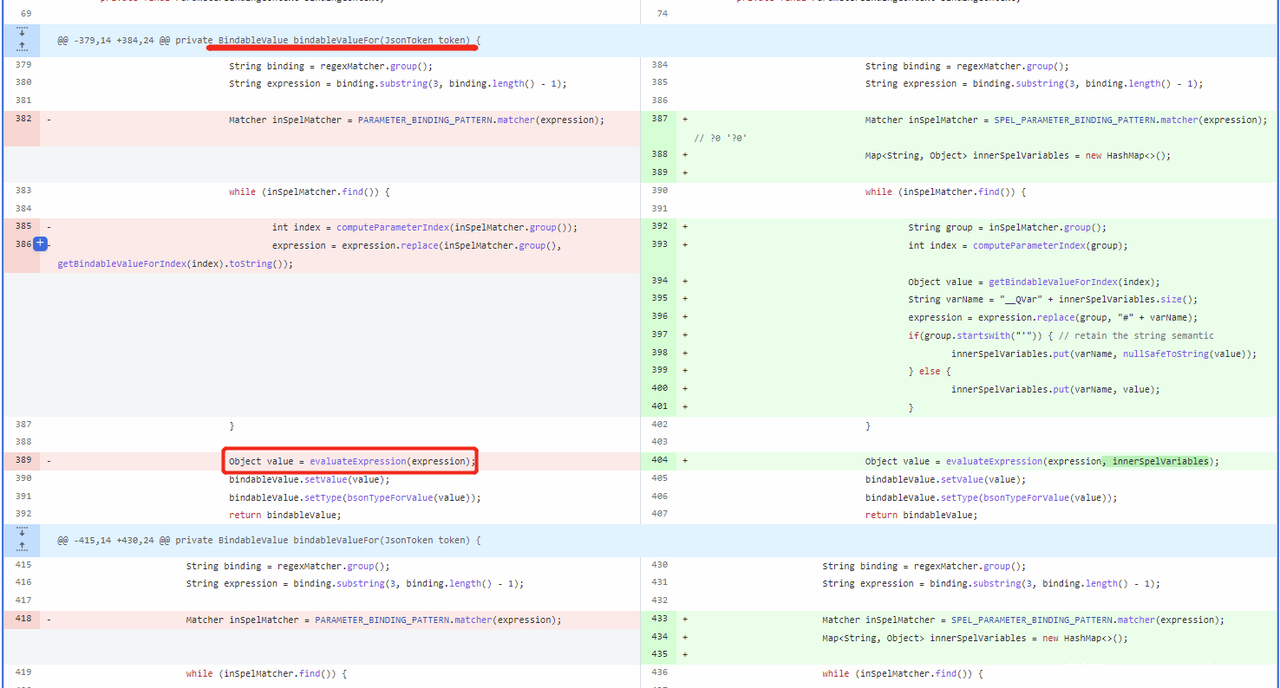Select line number 74 at the top right
Screen dimensions: 1280x688
660,13
